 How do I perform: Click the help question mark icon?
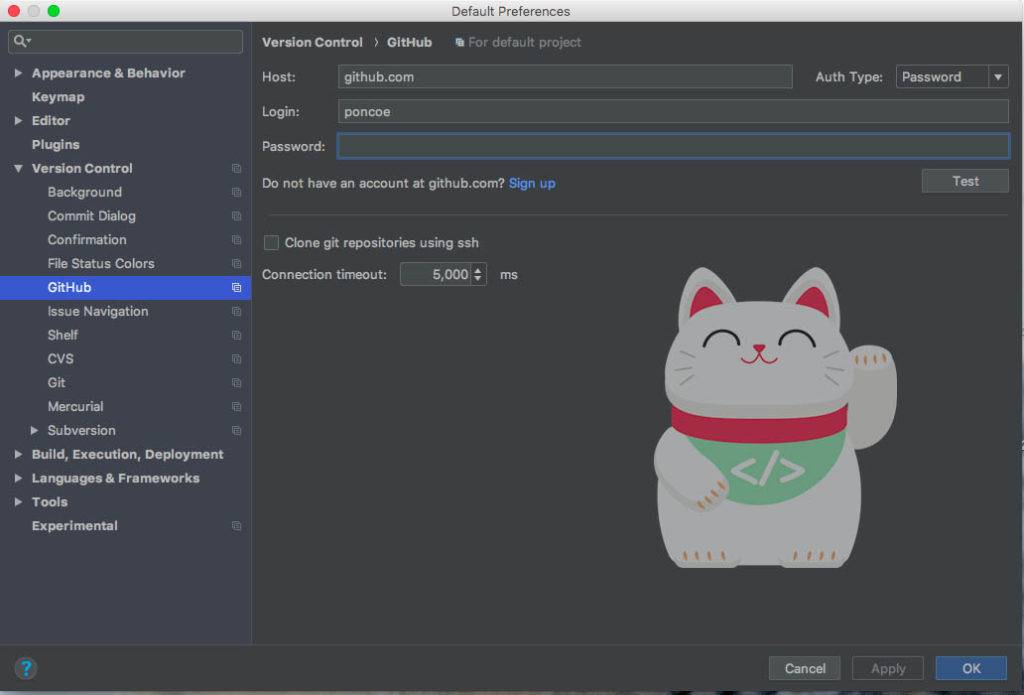click(x=26, y=668)
